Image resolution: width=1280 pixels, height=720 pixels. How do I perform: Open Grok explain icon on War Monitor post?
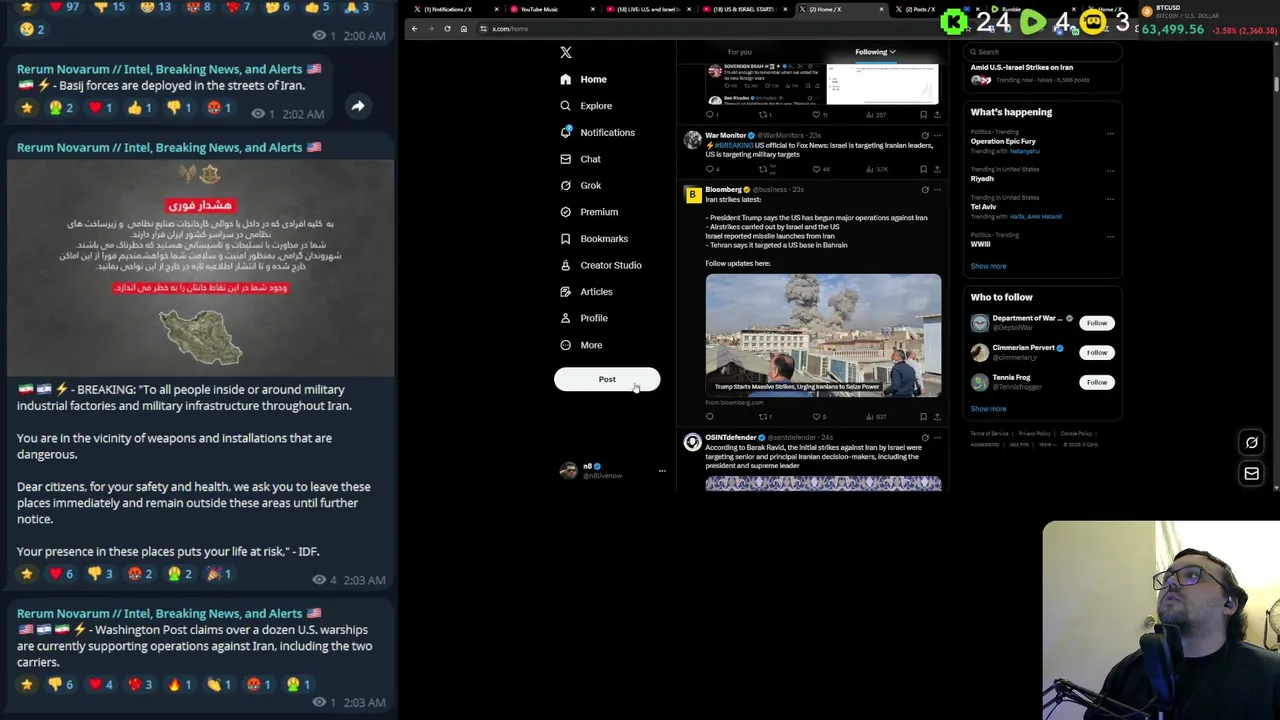pos(925,135)
